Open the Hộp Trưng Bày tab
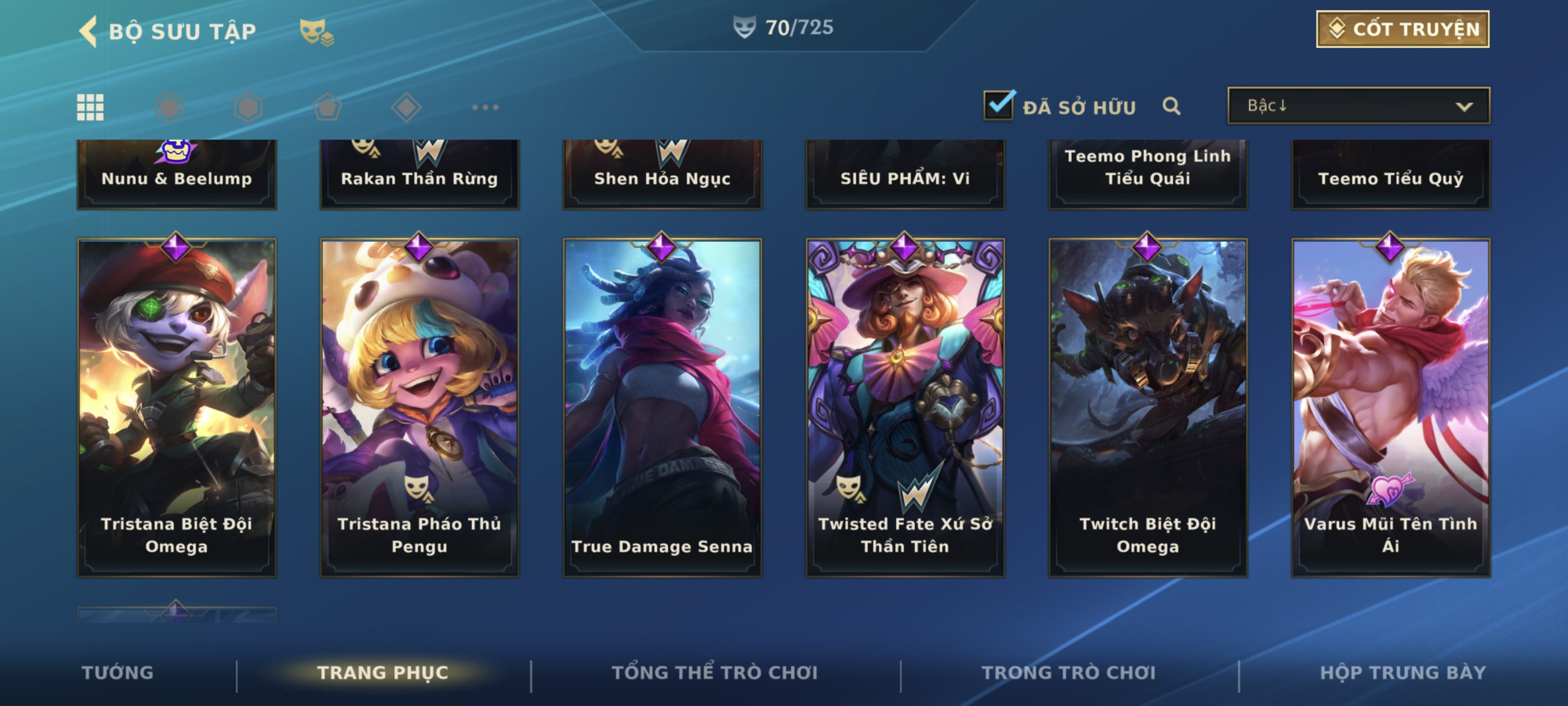1568x706 pixels. click(x=1402, y=672)
